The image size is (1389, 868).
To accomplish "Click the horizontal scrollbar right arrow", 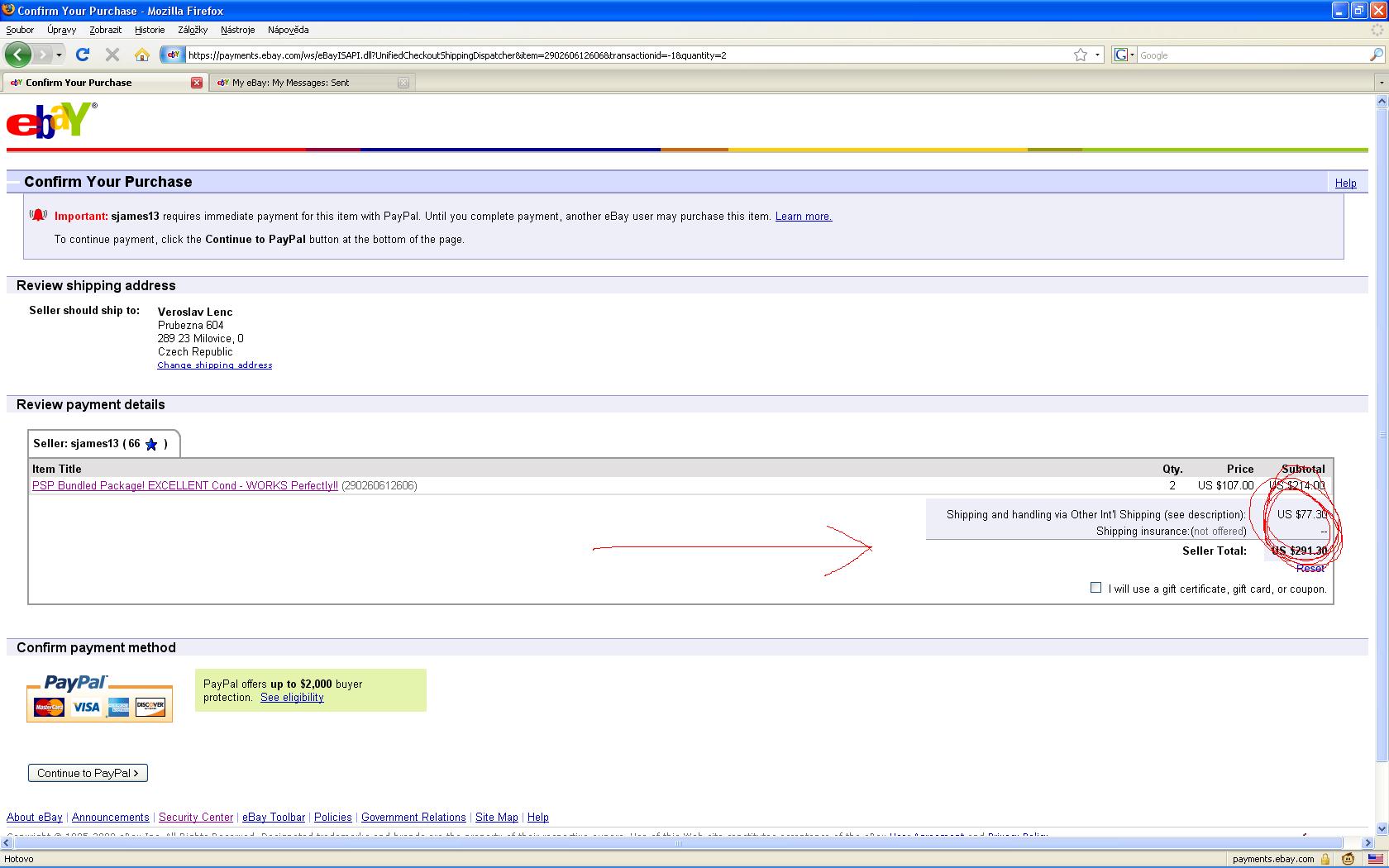I will [x=1368, y=843].
